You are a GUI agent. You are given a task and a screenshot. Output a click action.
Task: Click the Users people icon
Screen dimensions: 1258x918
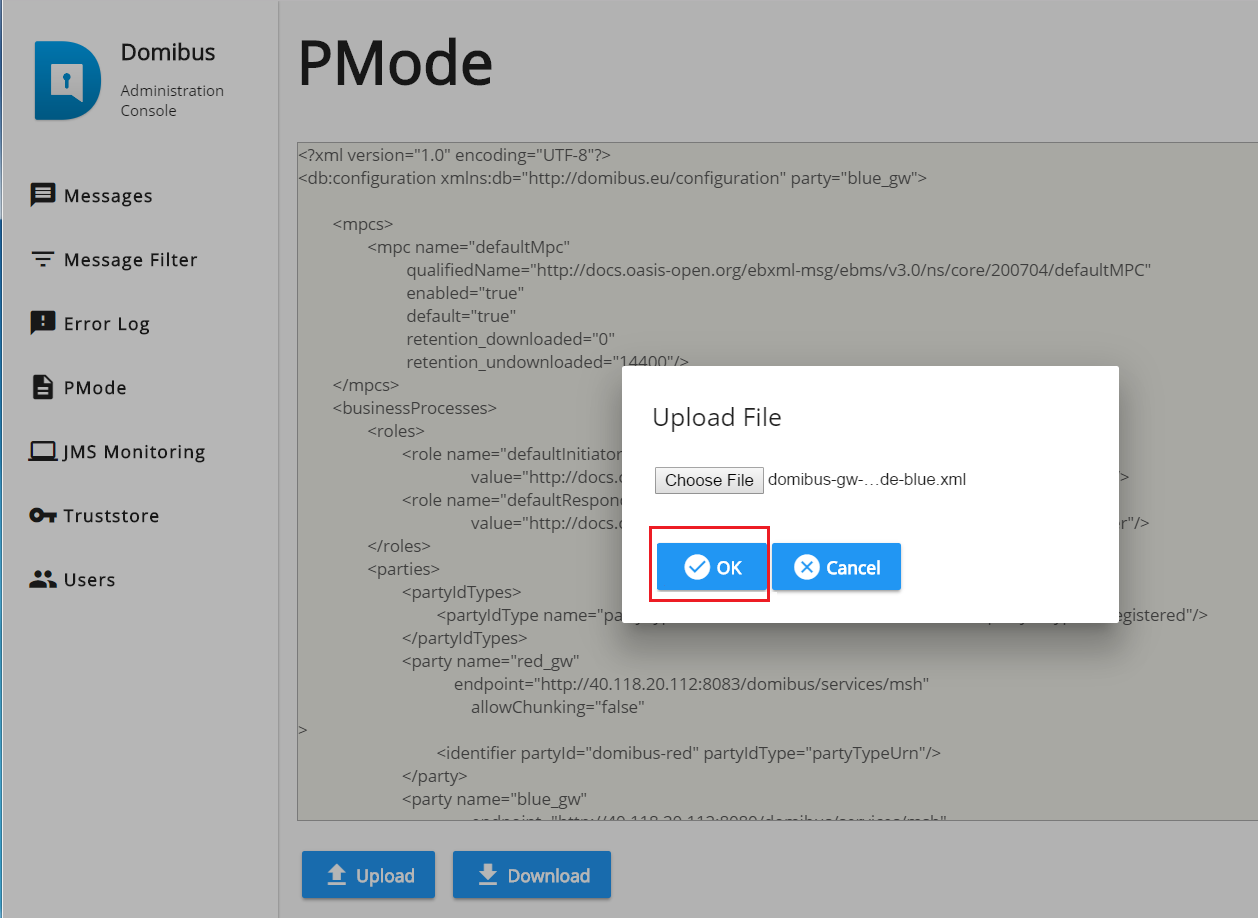pyautogui.click(x=43, y=580)
